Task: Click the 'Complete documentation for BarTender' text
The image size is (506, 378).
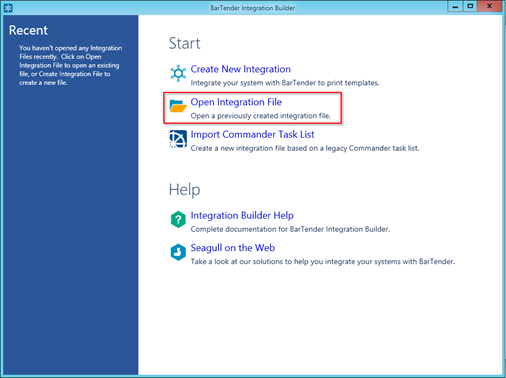Action: click(290, 229)
